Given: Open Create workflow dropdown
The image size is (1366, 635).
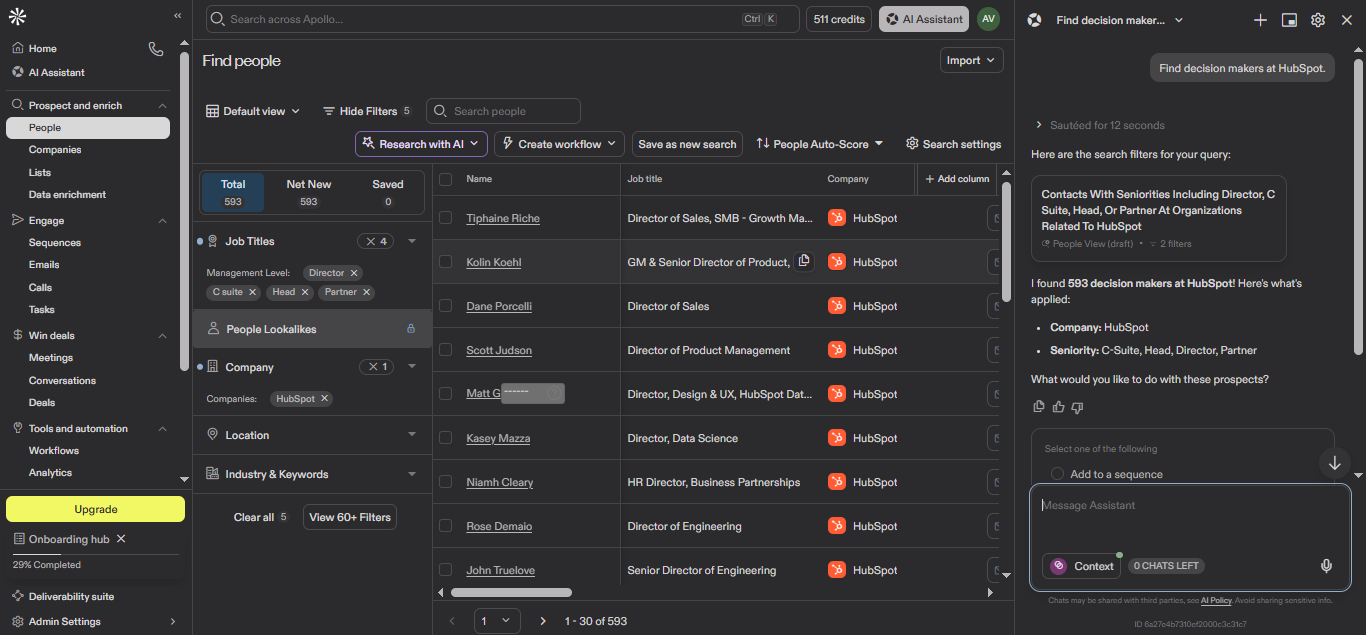Looking at the screenshot, I should tap(559, 144).
